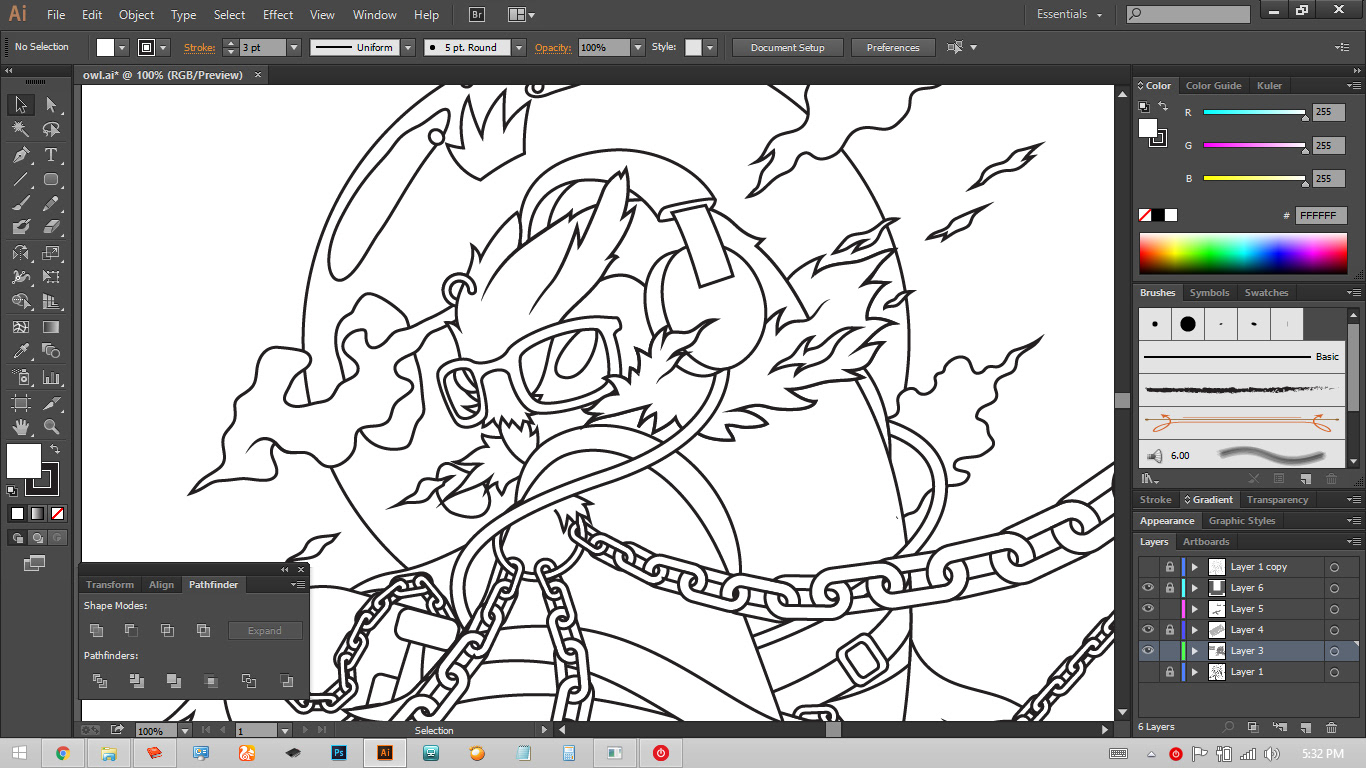Switch to the Swatches tab
This screenshot has width=1366, height=768.
click(x=1266, y=293)
